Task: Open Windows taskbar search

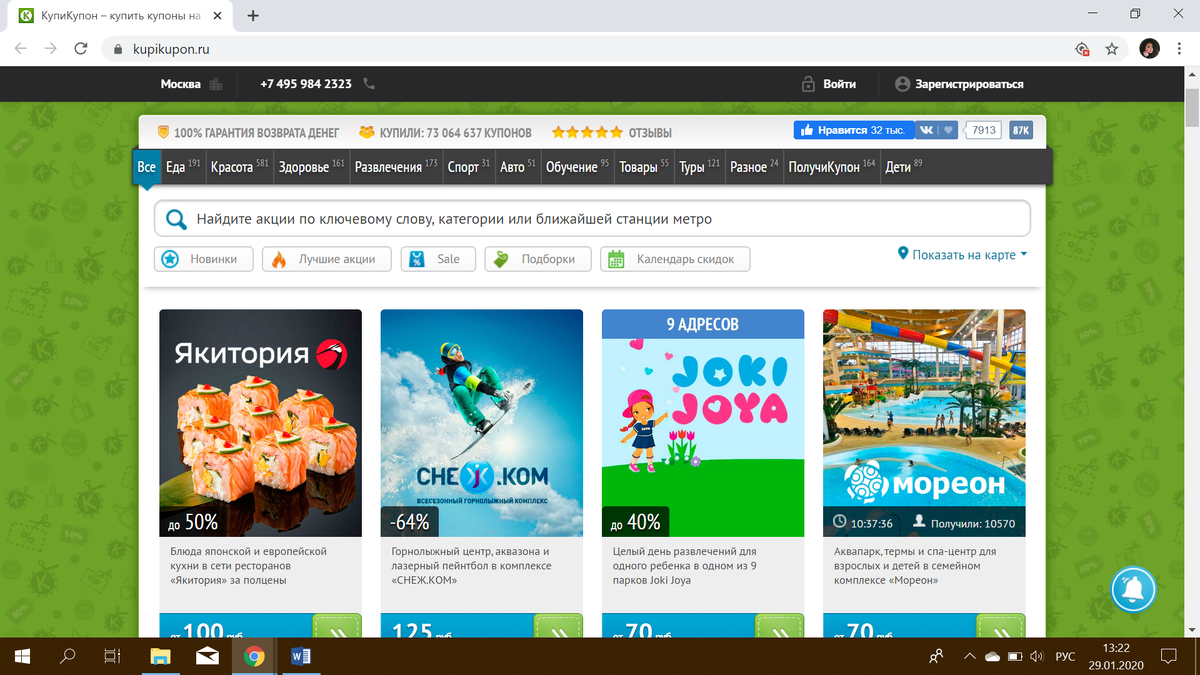Action: pyautogui.click(x=68, y=656)
